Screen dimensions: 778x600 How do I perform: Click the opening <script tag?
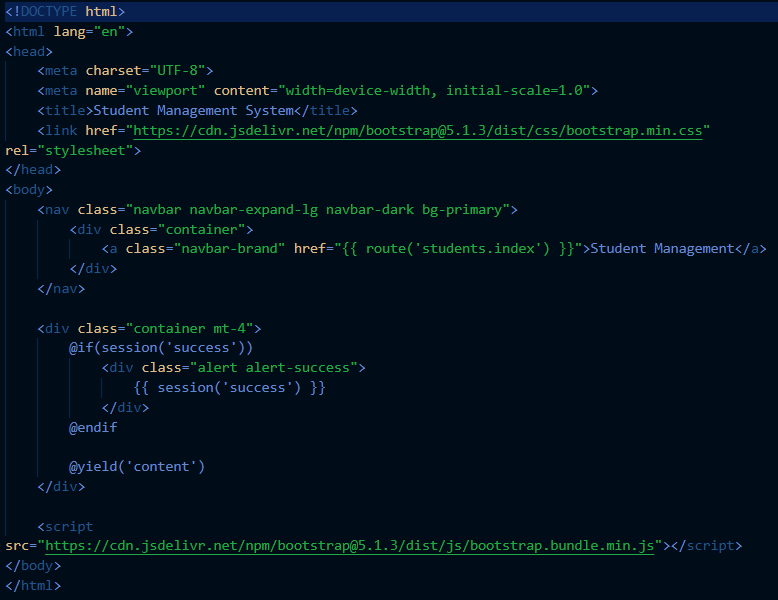pos(65,527)
